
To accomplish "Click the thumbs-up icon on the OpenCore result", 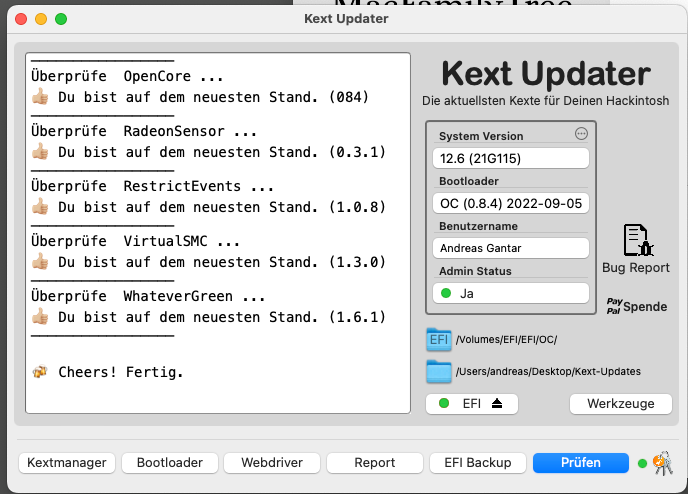I will pyautogui.click(x=40, y=97).
